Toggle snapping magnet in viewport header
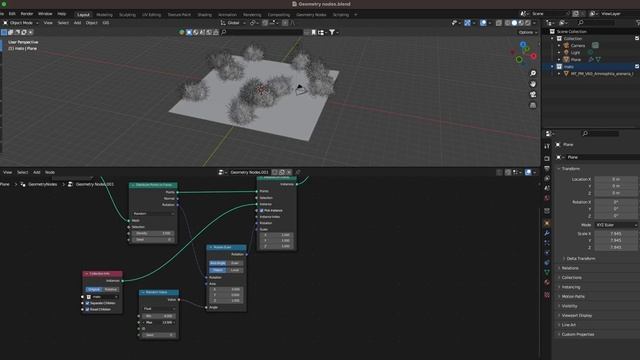 point(265,23)
